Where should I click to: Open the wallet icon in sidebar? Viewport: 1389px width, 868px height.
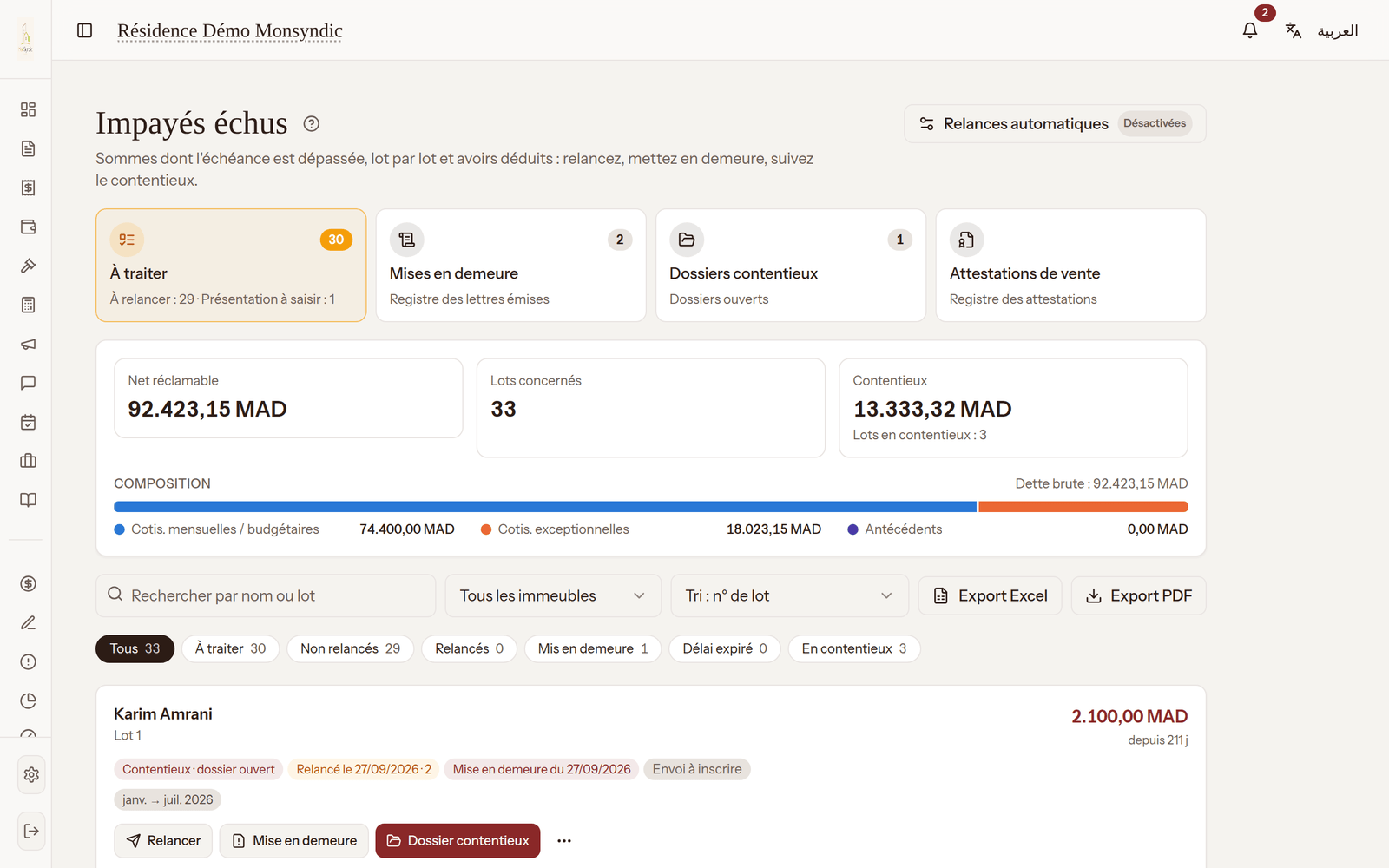(x=28, y=227)
